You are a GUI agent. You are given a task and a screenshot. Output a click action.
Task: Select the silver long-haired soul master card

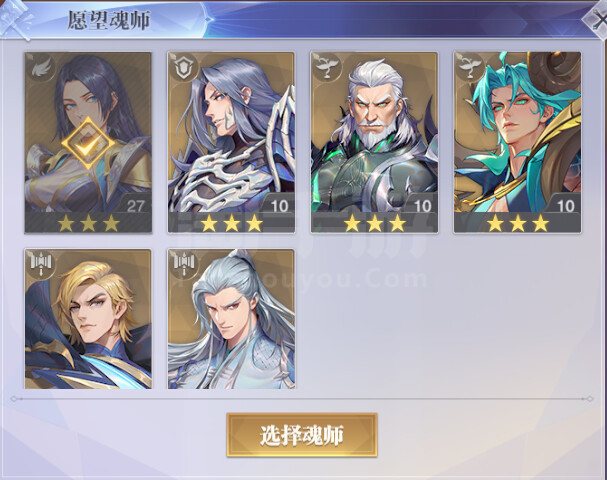(231, 319)
